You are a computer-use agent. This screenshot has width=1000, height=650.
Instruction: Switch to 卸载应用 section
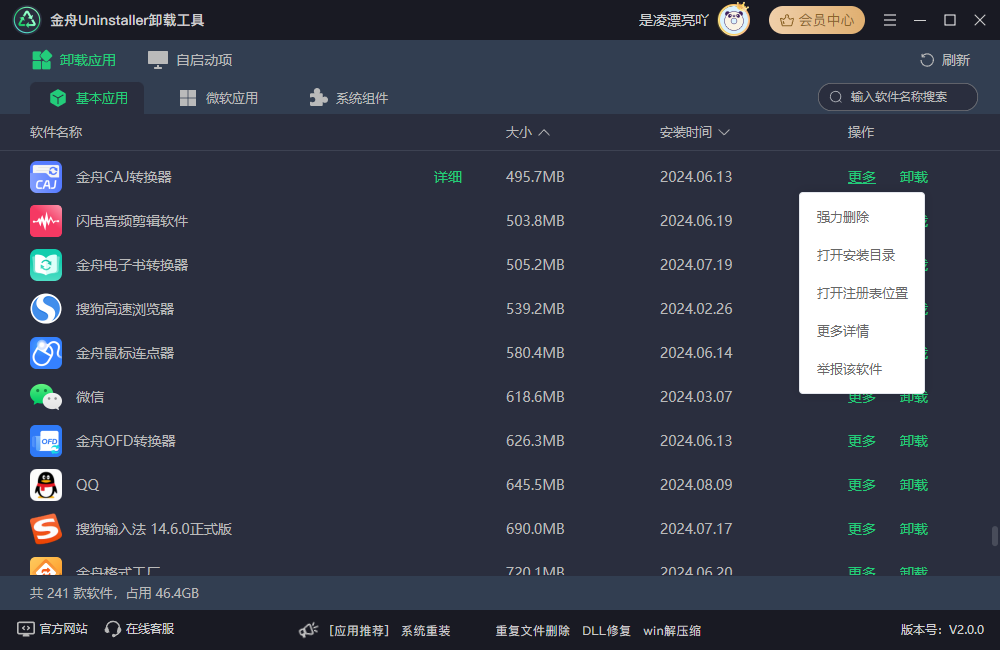pos(74,60)
